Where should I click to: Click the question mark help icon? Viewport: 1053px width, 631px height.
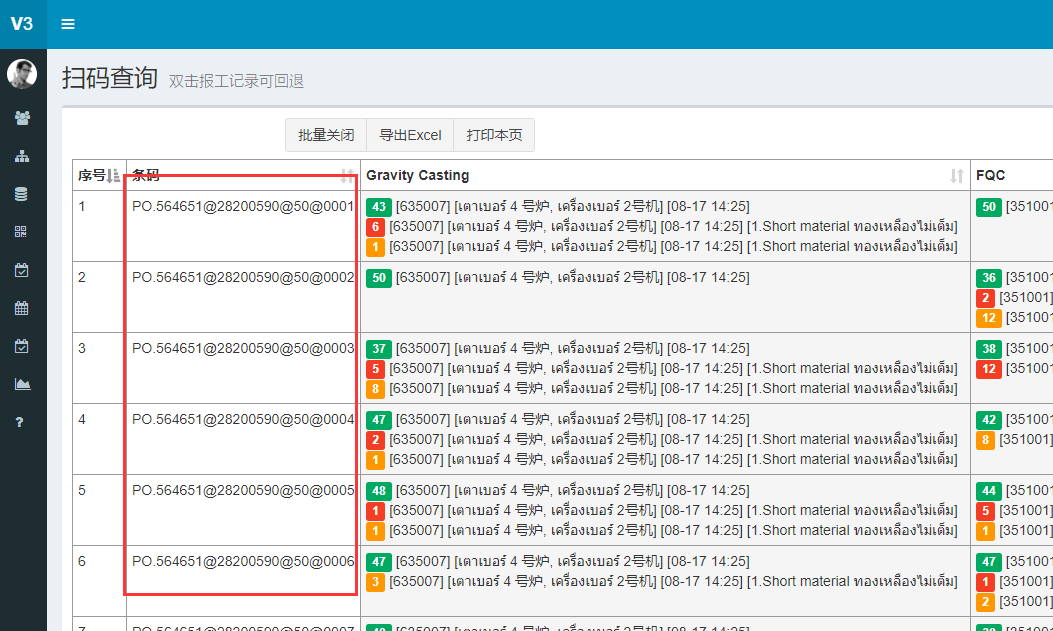(x=19, y=422)
